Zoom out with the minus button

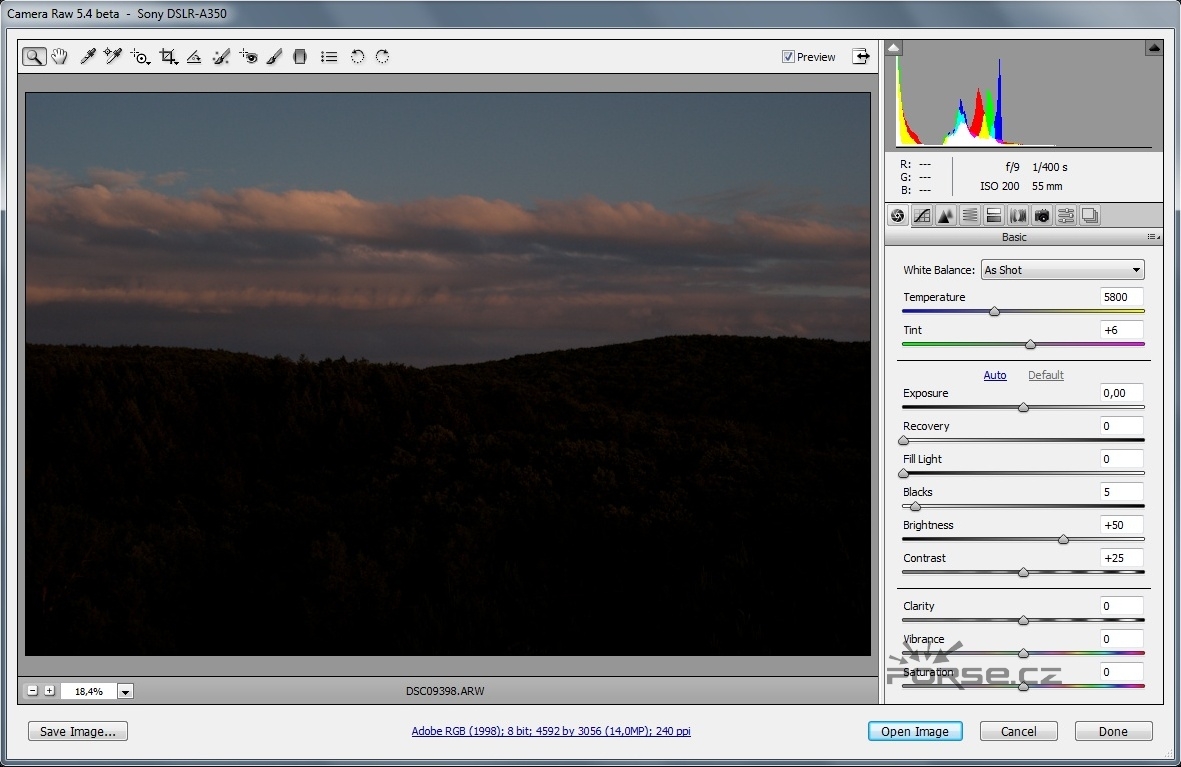pos(32,690)
